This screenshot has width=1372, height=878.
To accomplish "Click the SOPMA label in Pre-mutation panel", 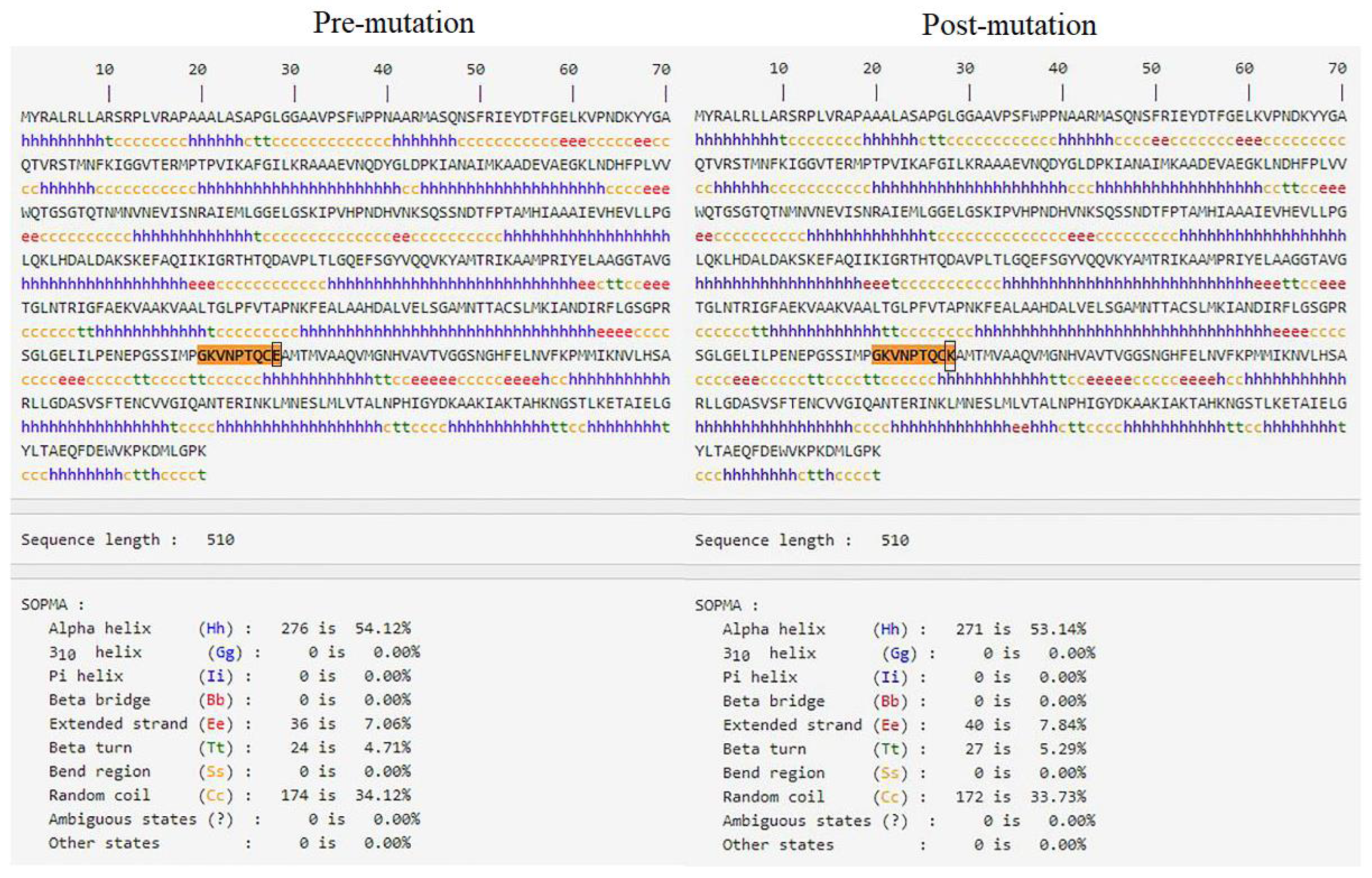I will click(45, 604).
